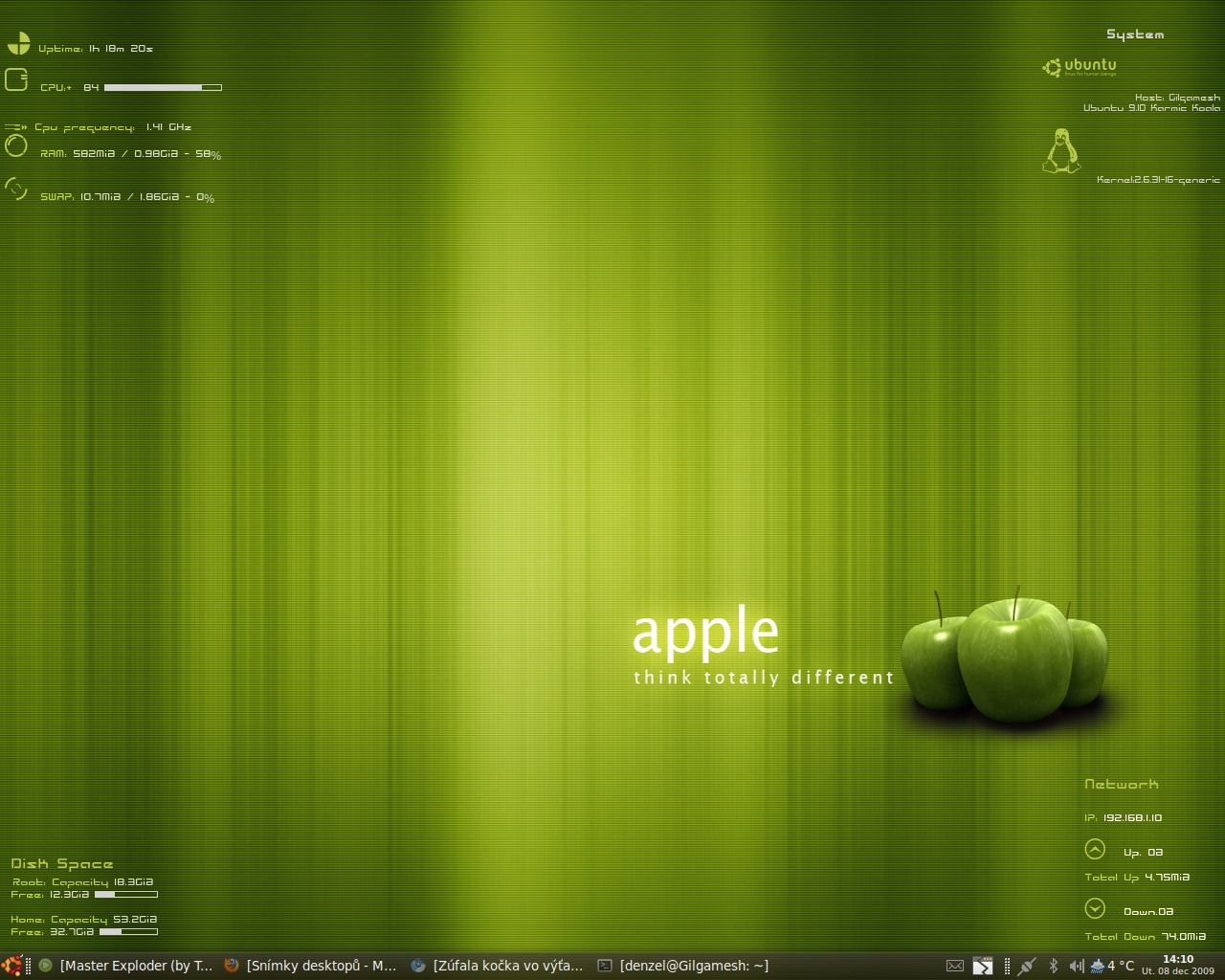Image resolution: width=1225 pixels, height=980 pixels.
Task: Click the Home free space bar
Action: 128,931
